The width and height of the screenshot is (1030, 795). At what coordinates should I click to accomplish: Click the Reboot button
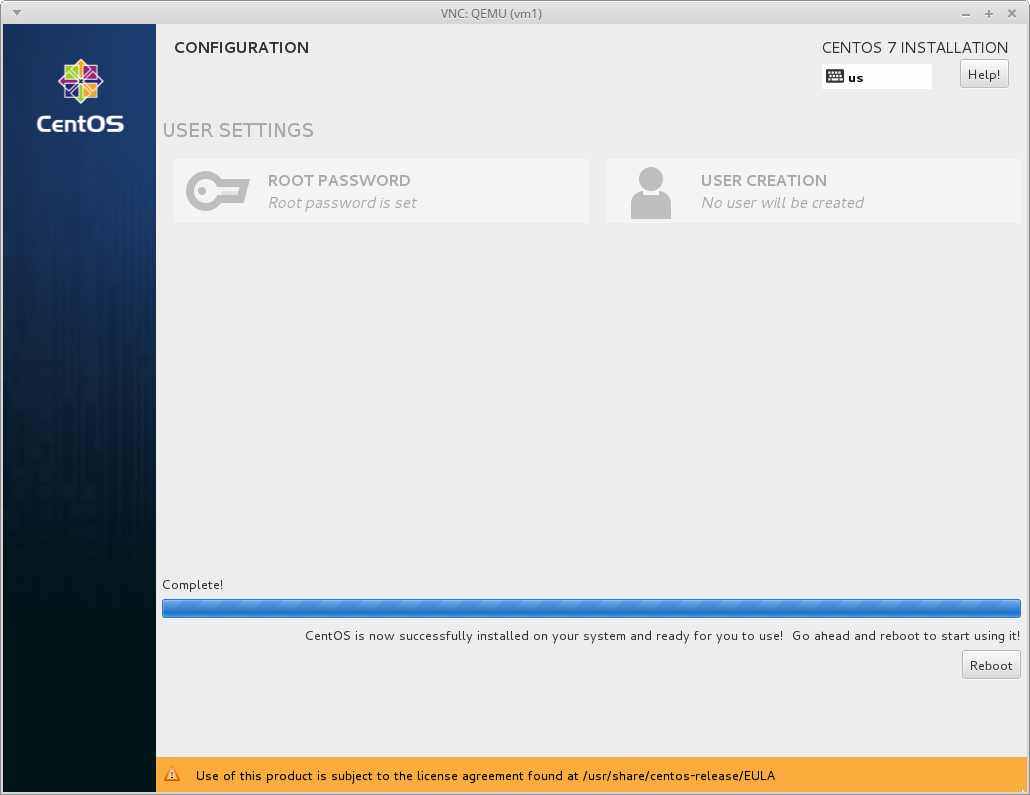coord(991,665)
